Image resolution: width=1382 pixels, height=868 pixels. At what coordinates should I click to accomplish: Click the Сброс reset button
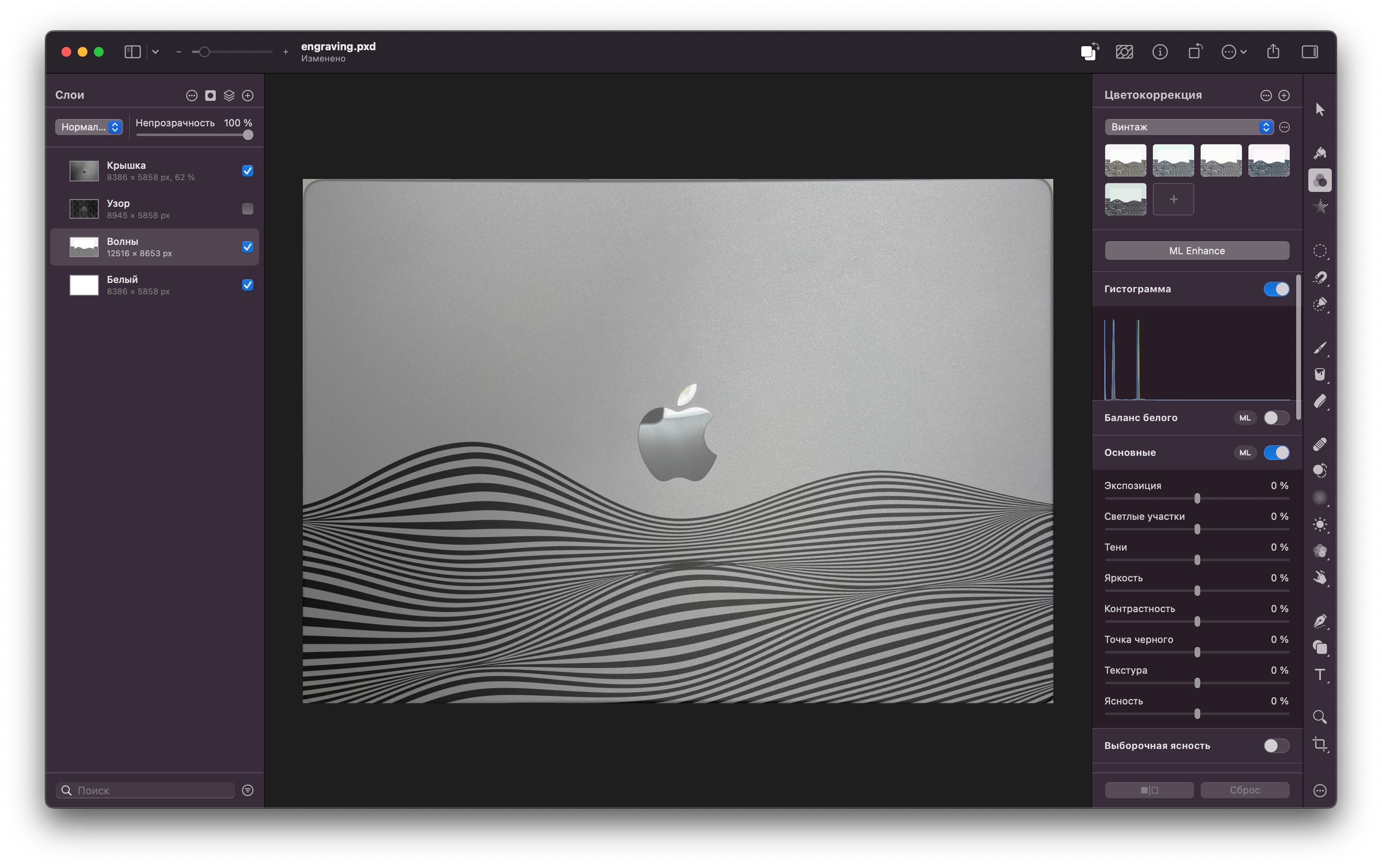tap(1245, 791)
